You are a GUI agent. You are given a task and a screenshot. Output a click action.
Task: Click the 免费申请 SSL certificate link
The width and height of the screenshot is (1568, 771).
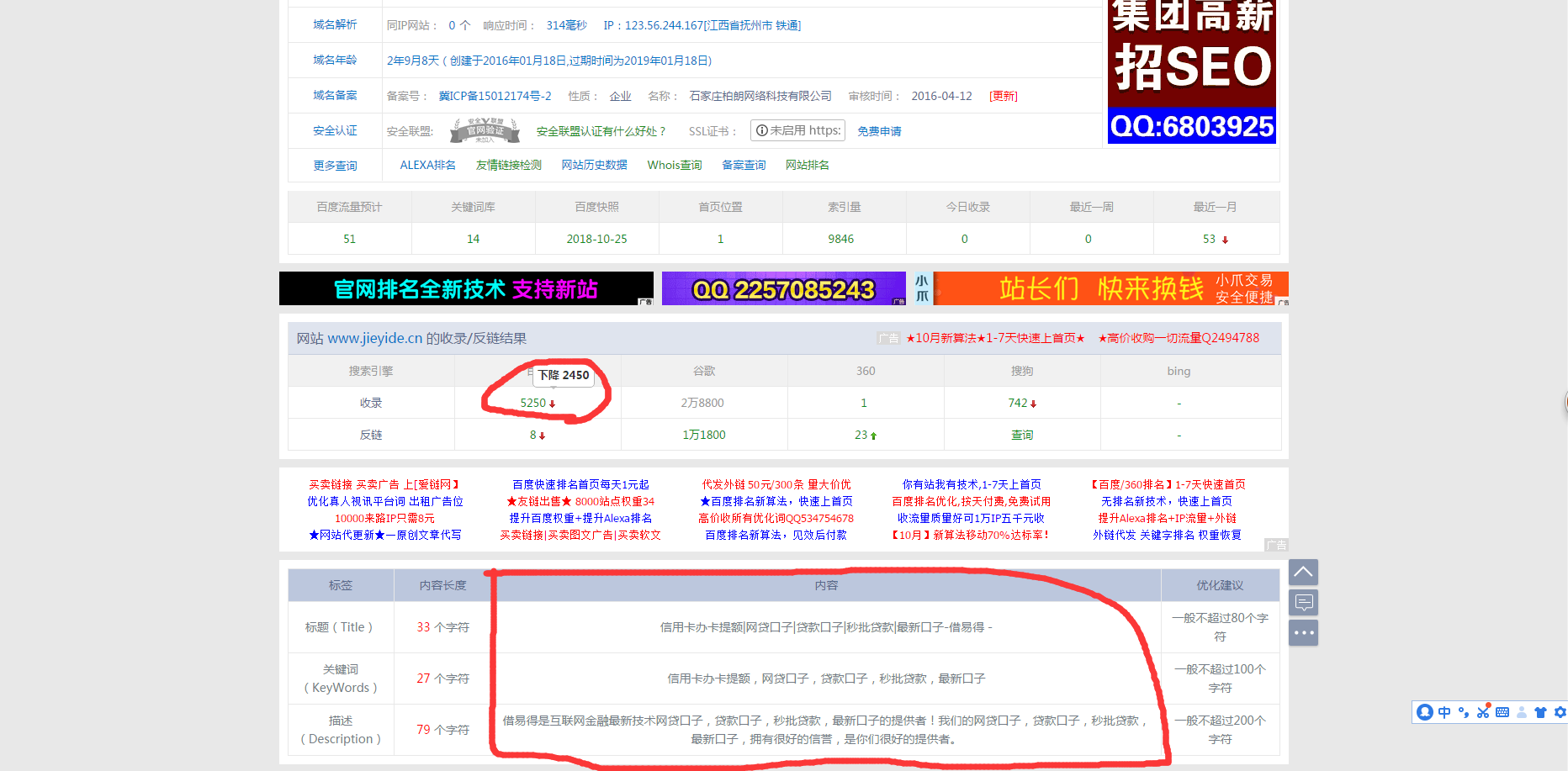click(879, 131)
